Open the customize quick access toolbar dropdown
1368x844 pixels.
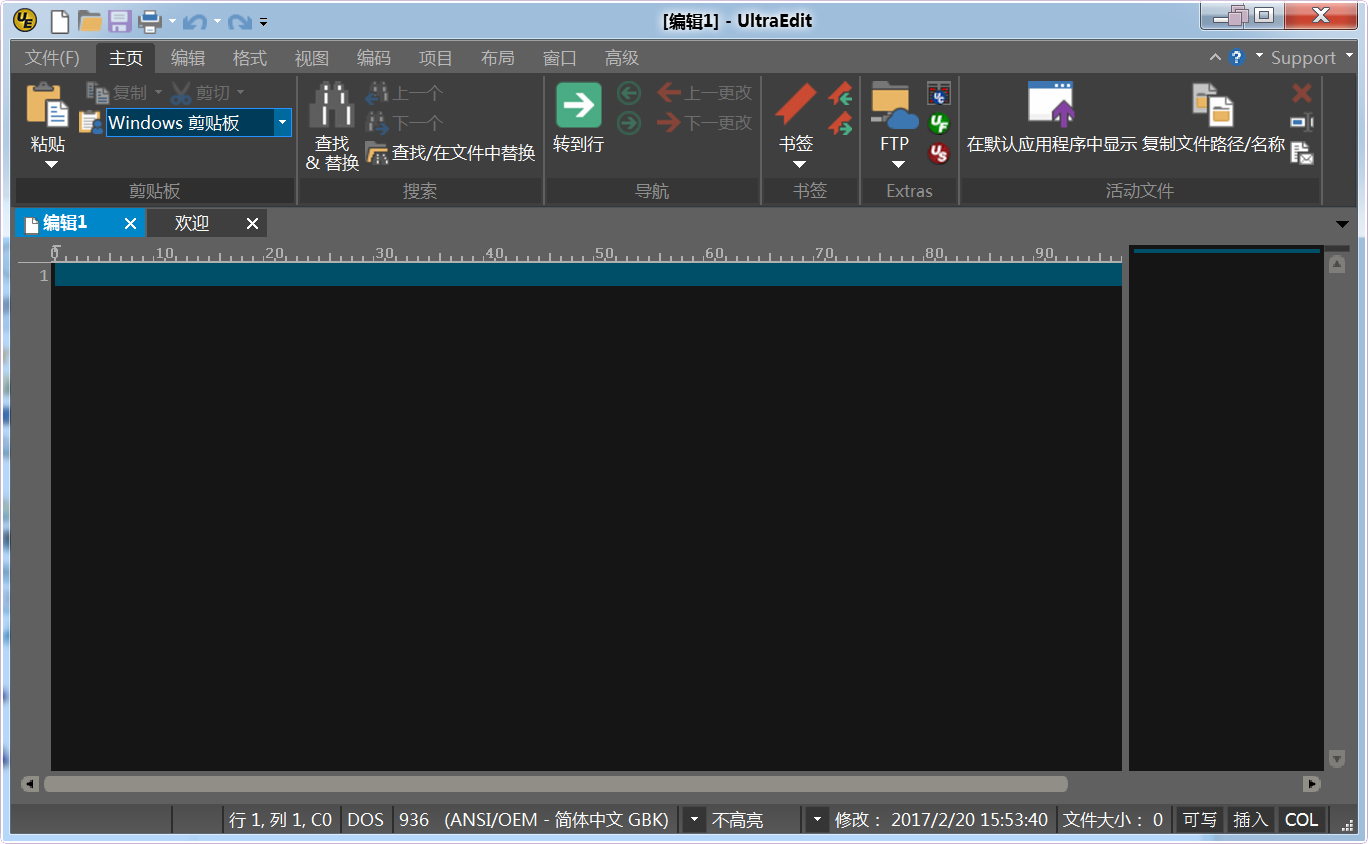tap(263, 21)
